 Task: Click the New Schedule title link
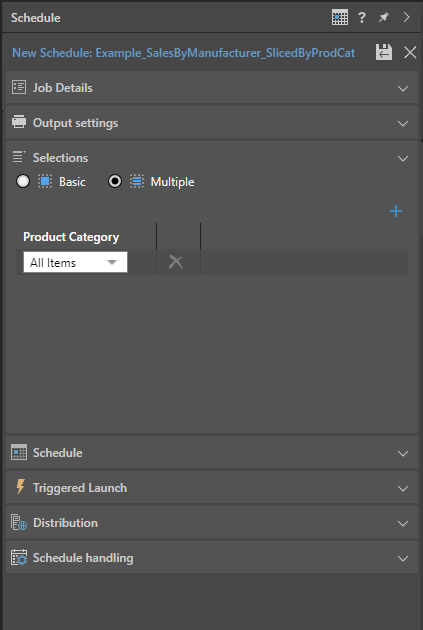click(184, 53)
